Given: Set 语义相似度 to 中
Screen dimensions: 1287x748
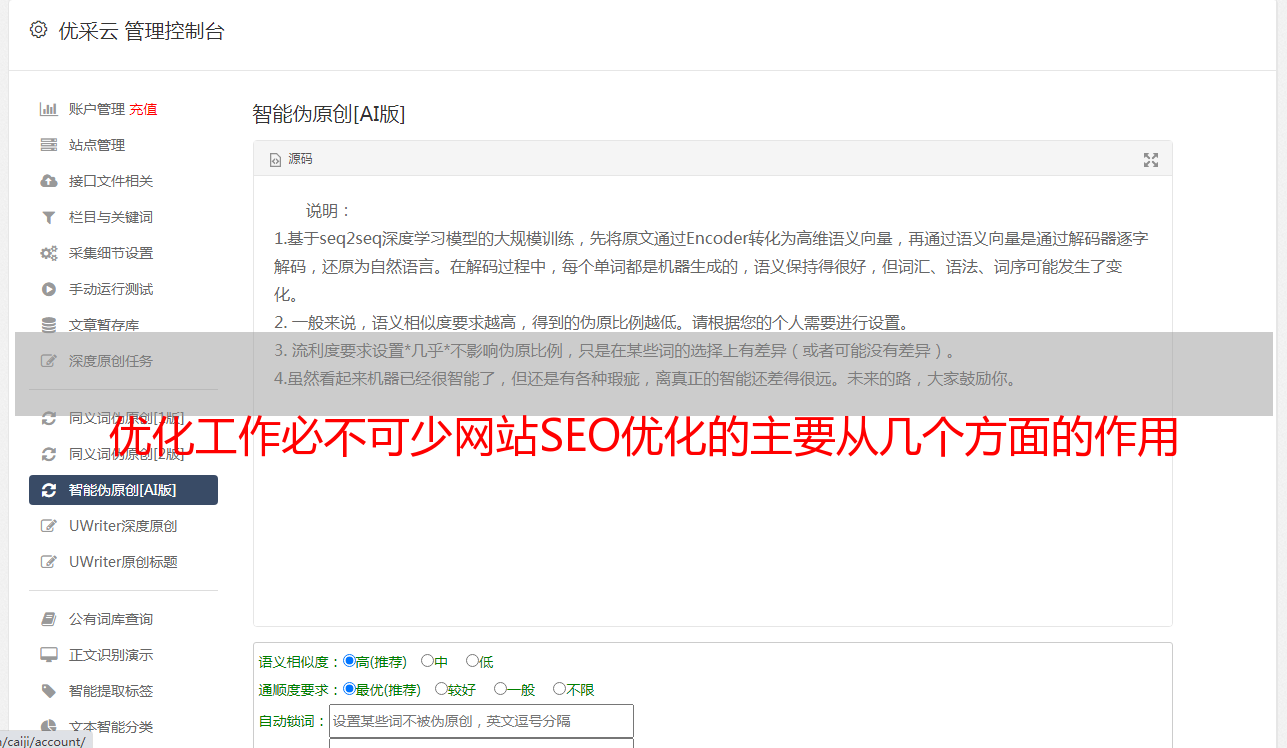Looking at the screenshot, I should (427, 661).
